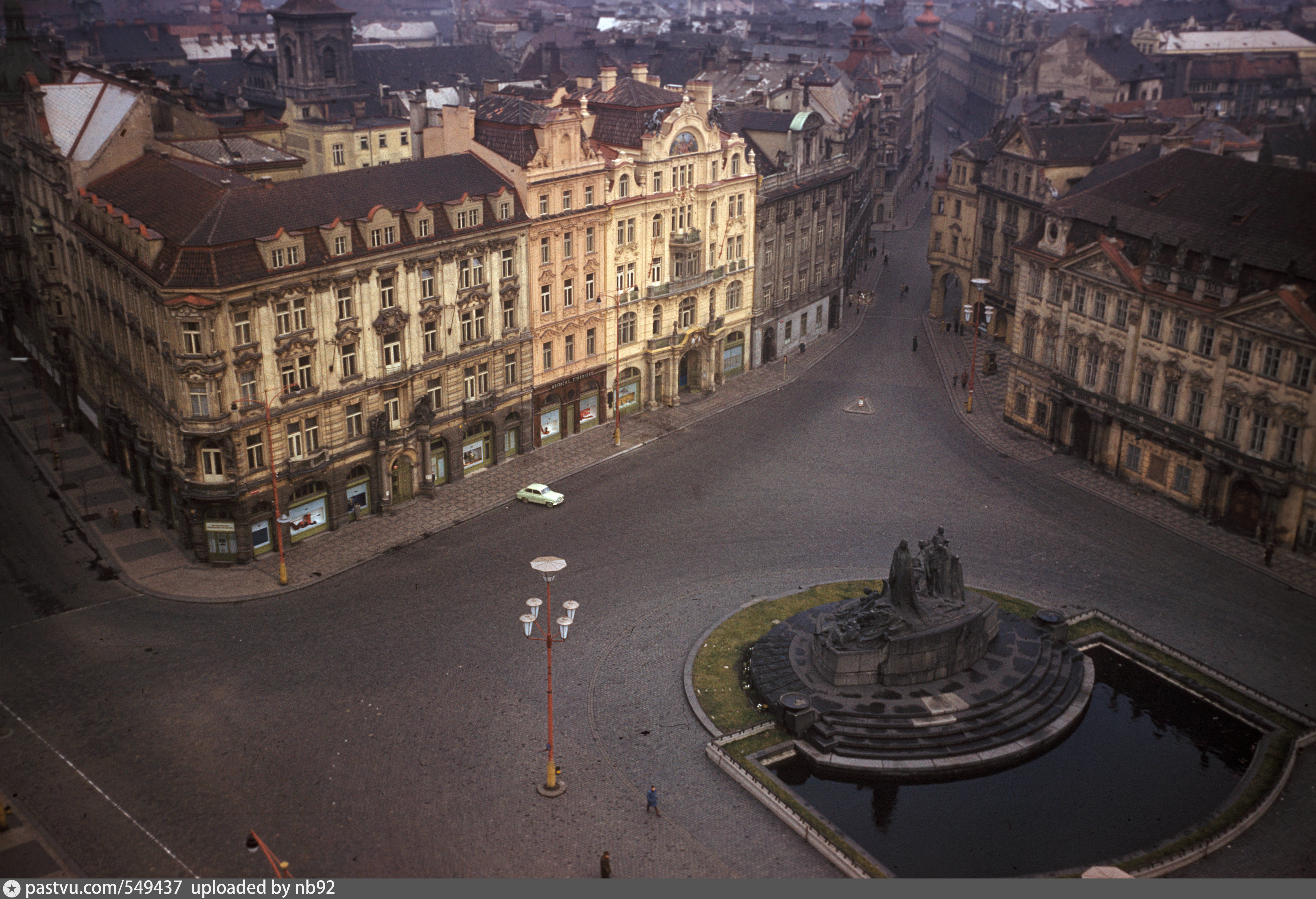Click the grey watermark bar empty area
Screen dimensions: 1316x899
(x=793, y=889)
